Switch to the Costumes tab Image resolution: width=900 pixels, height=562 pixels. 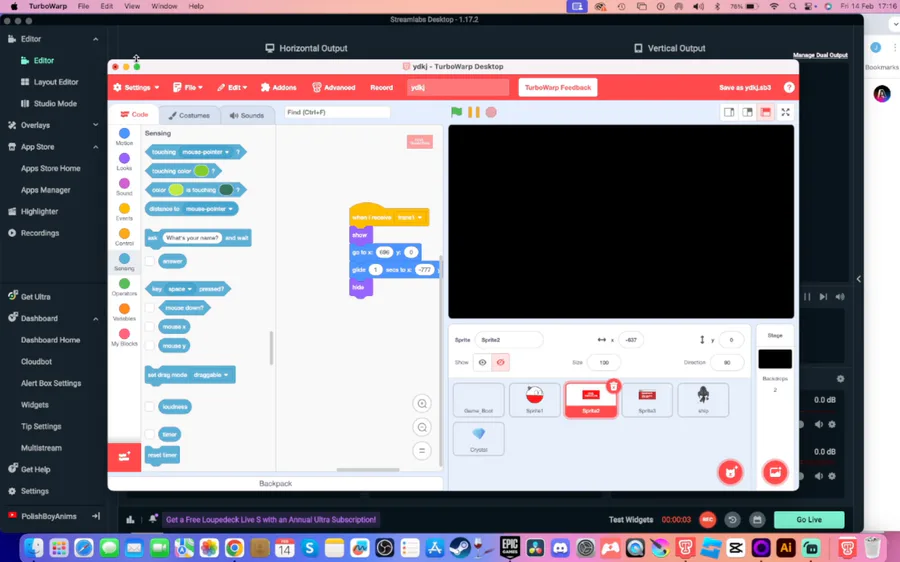189,115
